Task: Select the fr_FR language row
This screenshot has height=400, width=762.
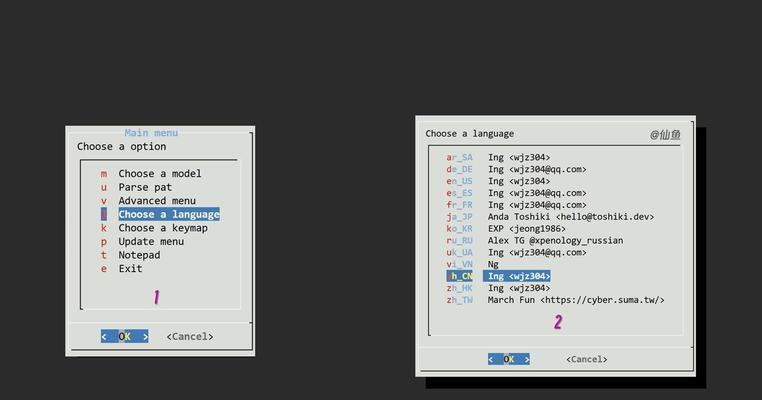Action: (x=516, y=205)
